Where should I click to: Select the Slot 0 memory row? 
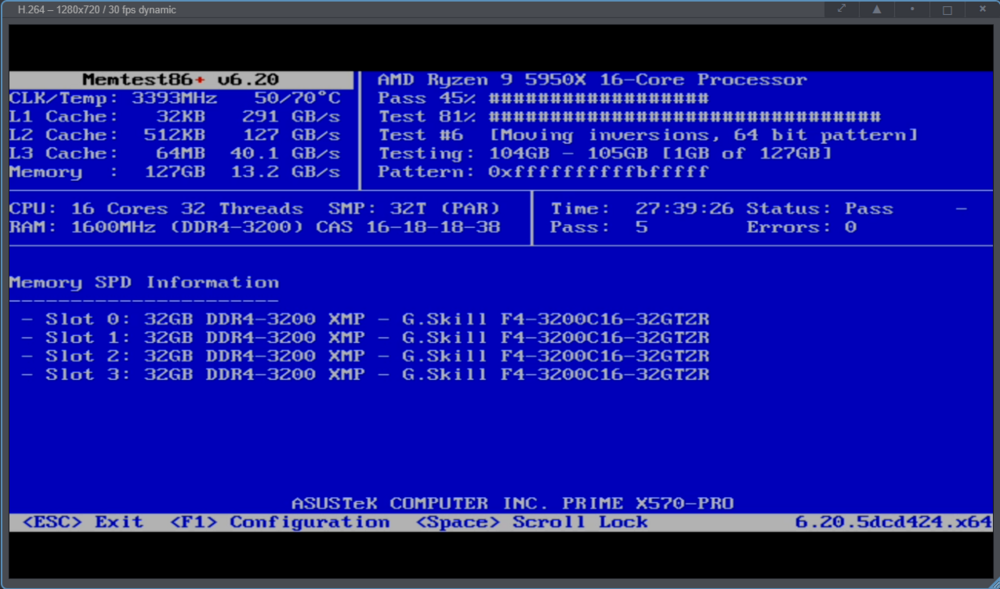click(x=365, y=319)
